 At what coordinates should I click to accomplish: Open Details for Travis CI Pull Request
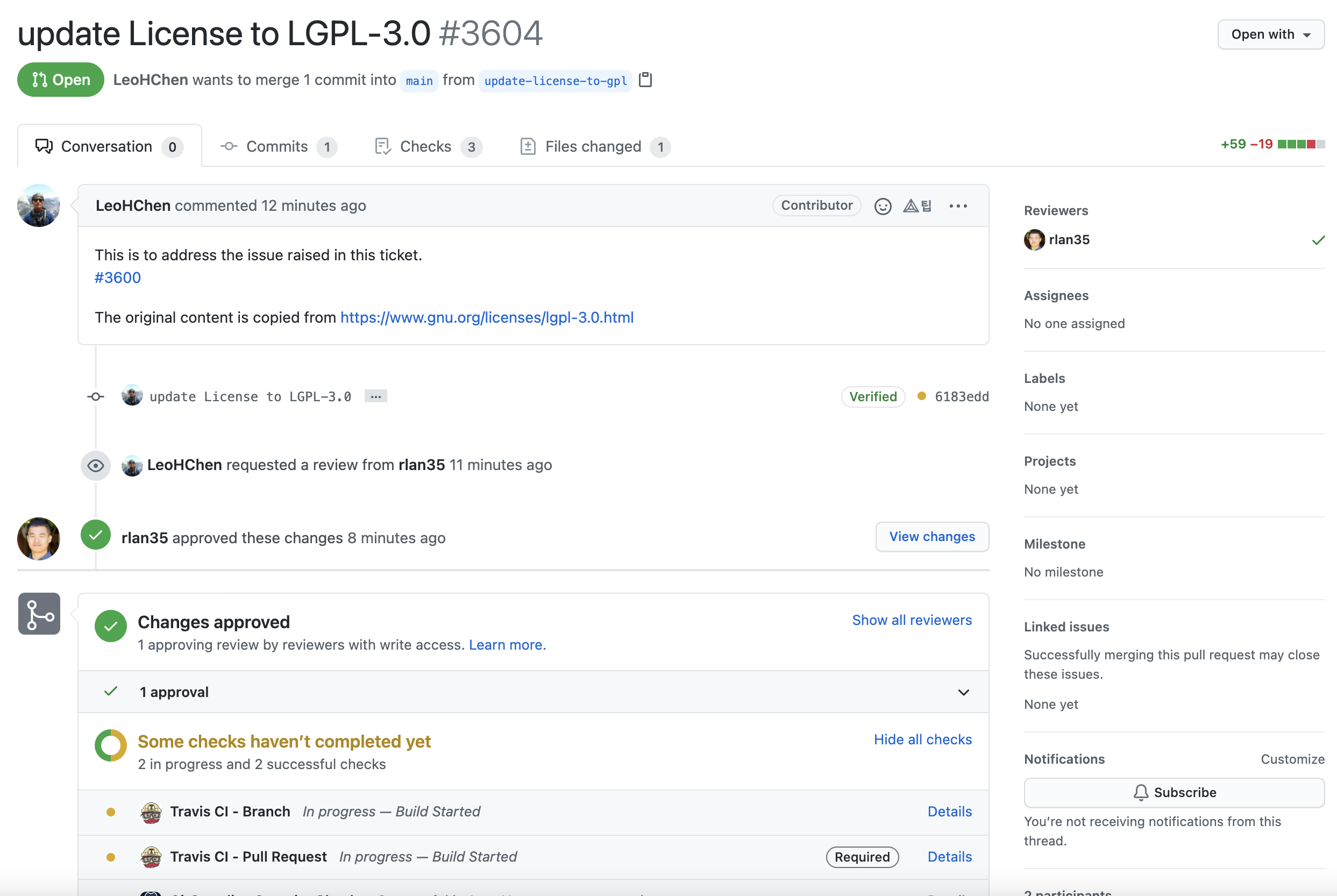point(949,857)
